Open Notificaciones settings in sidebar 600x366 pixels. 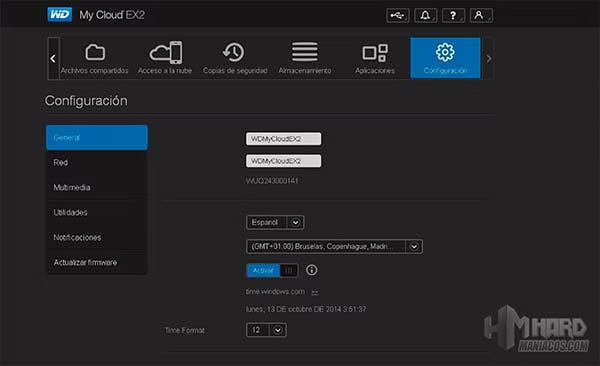pyautogui.click(x=97, y=237)
